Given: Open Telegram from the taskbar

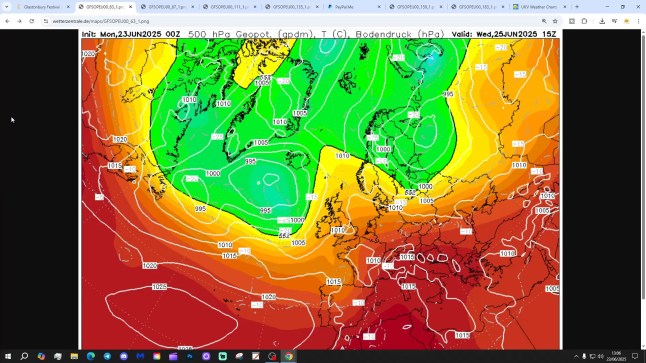Looking at the screenshot, I should click(x=107, y=356).
